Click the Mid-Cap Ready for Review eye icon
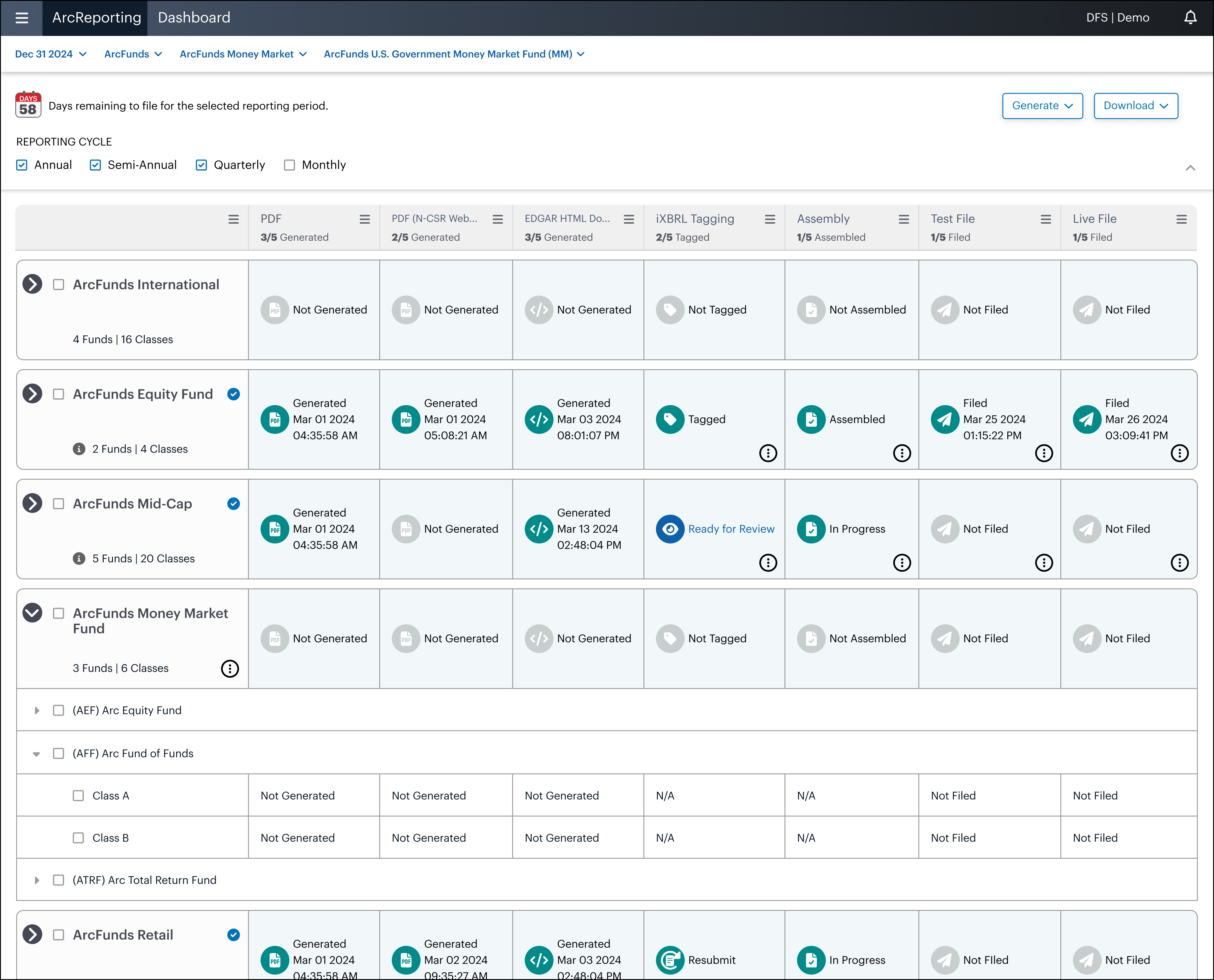This screenshot has height=980, width=1214. (x=670, y=529)
